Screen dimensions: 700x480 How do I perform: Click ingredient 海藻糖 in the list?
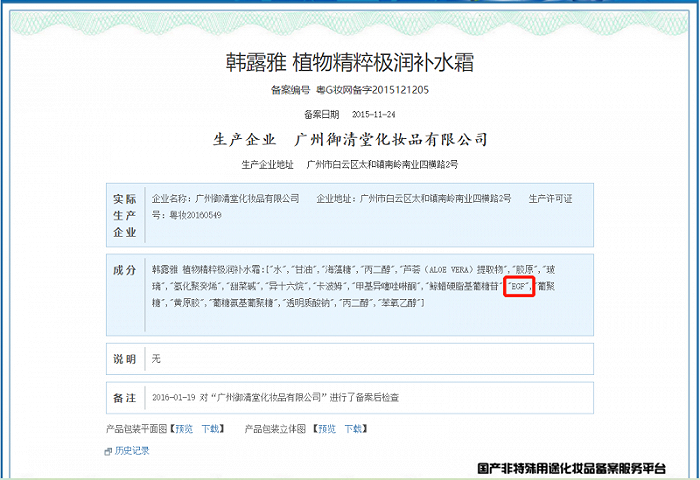(x=338, y=269)
